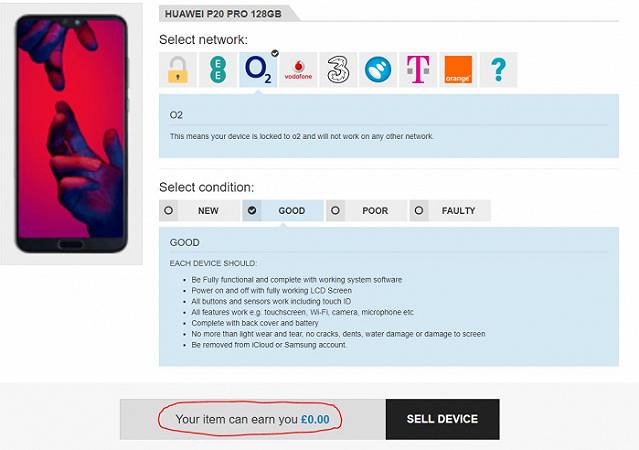Screen dimensions: 639x450
Task: Open the Huawei P20 Pro phone image
Action: tap(71, 134)
